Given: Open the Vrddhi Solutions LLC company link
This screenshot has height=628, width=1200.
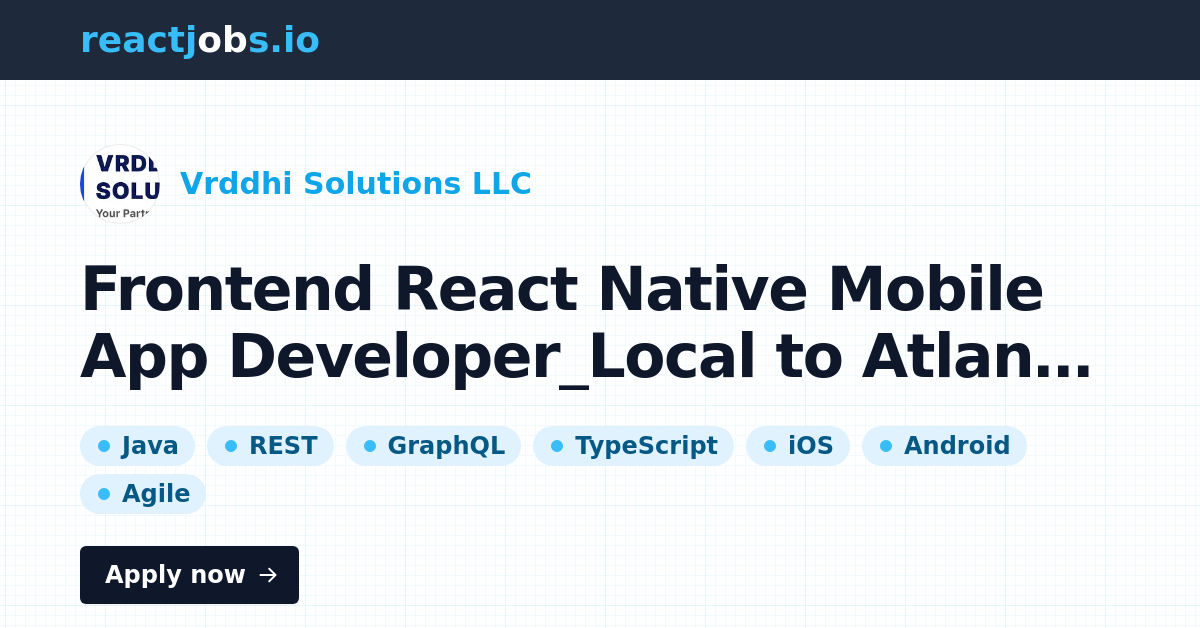Looking at the screenshot, I should [x=356, y=183].
